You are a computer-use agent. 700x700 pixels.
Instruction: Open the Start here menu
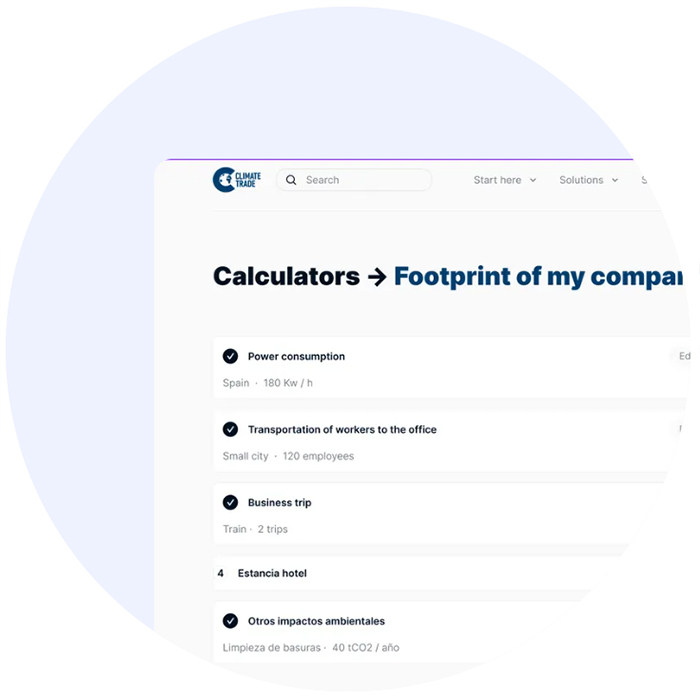pos(505,180)
